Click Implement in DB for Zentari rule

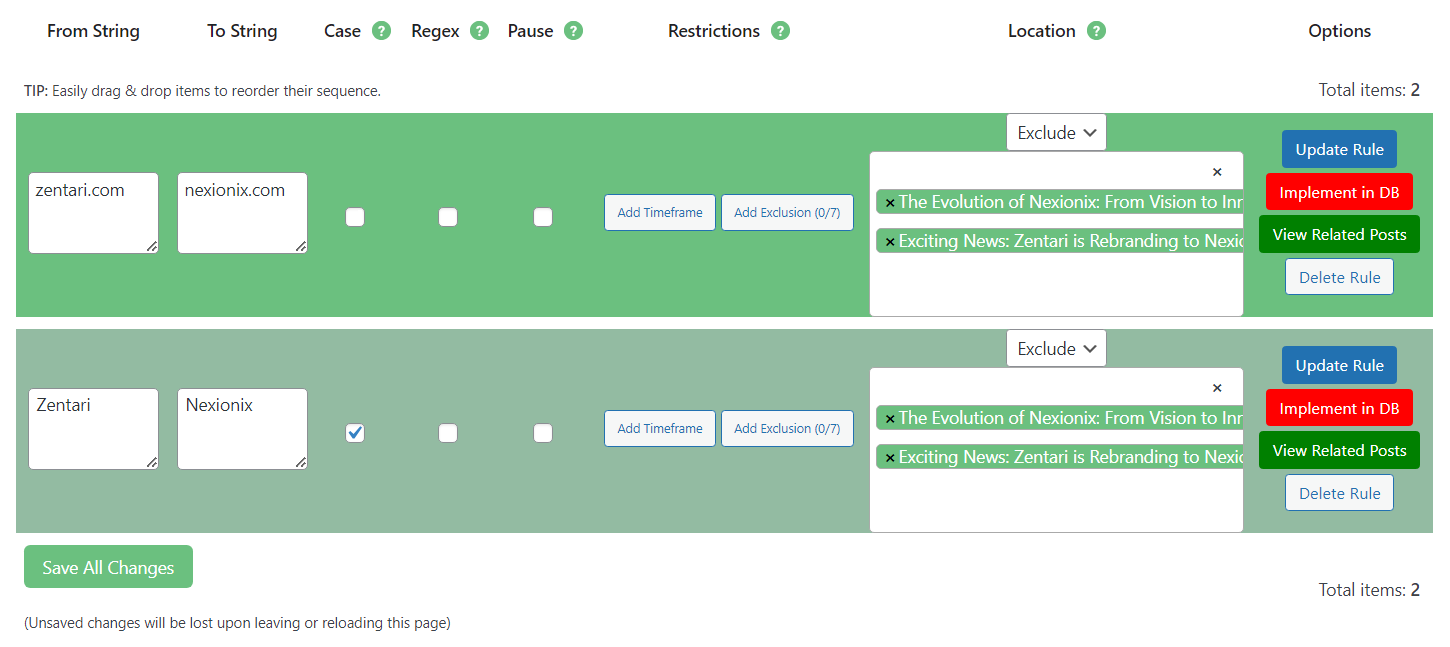coord(1339,408)
